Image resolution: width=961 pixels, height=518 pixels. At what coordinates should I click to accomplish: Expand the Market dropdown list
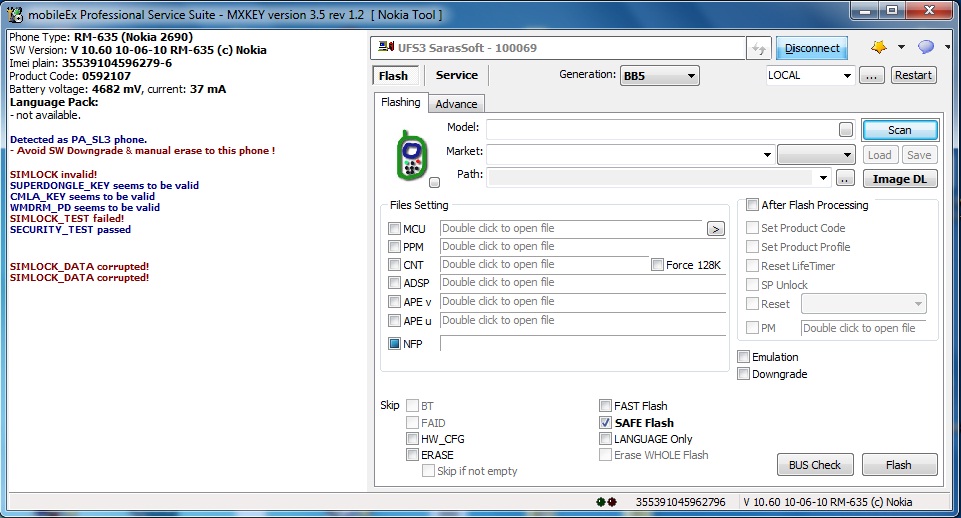pyautogui.click(x=767, y=154)
